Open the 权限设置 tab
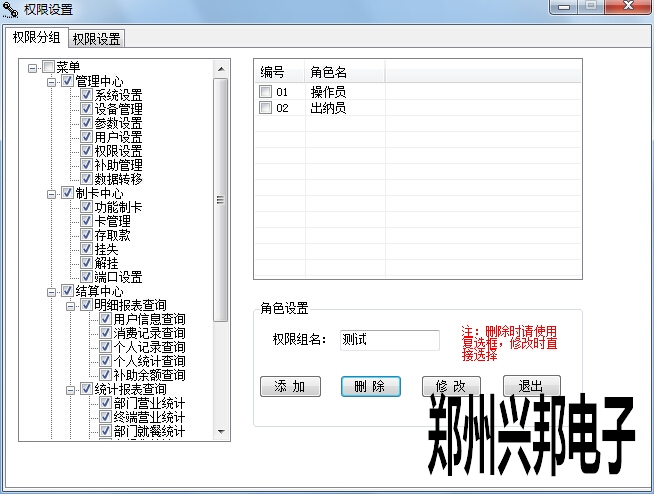Screen dimensions: 654x494 (97, 39)
